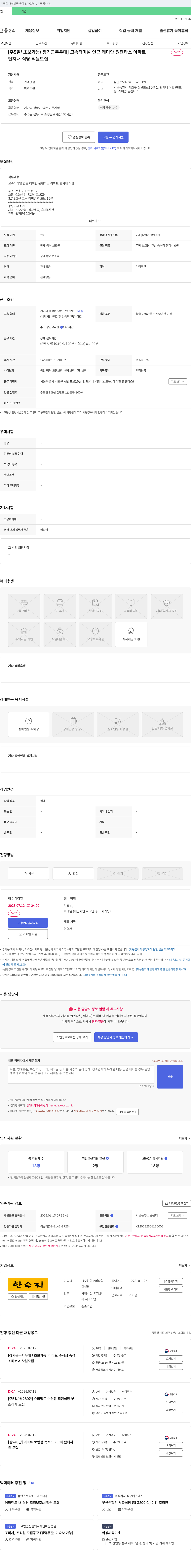Screen dimensions: 191x1568
Task: Click the 교육비 지원 welfare icon
Action: [131, 606]
